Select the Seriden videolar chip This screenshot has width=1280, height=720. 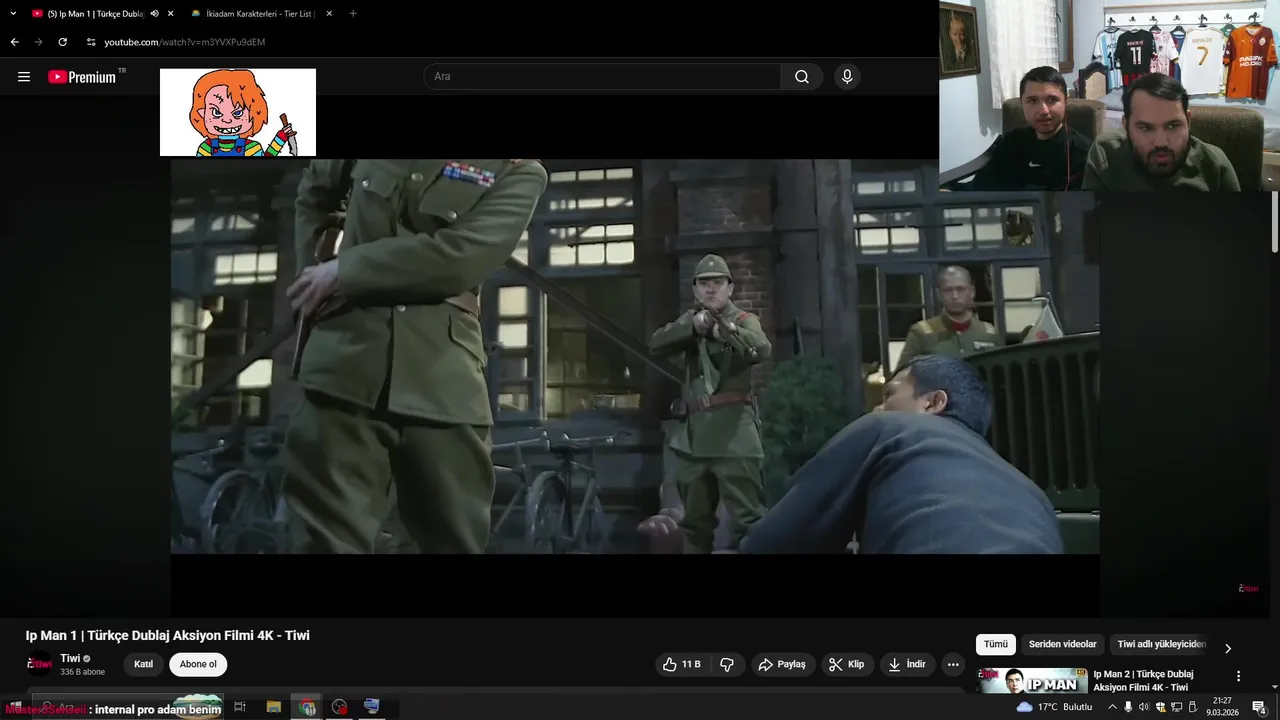(1063, 645)
